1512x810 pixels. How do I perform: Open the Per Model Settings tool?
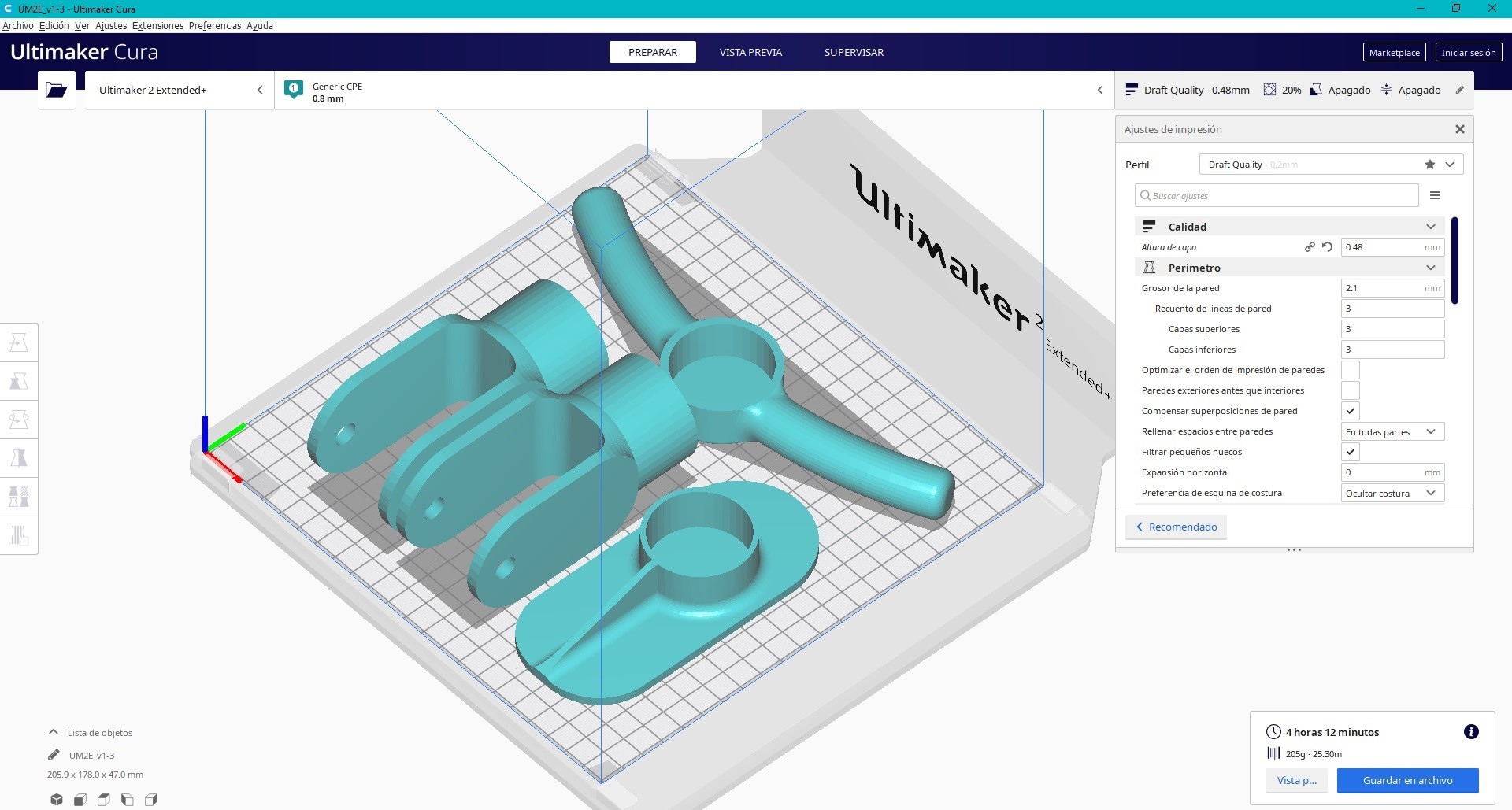coord(19,497)
